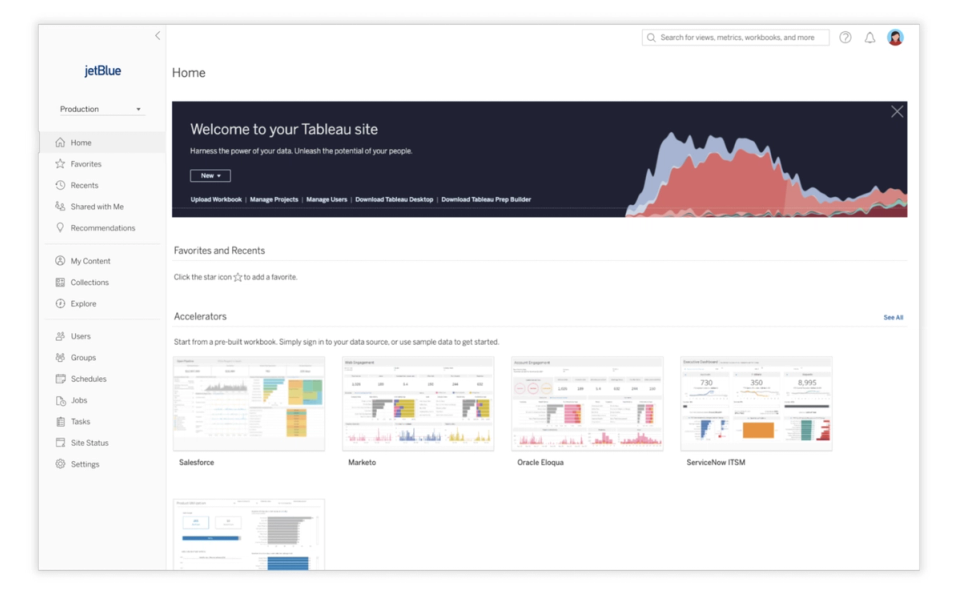
Task: Open the Oracle Eloqua accelerator thumbnail
Action: coord(587,404)
